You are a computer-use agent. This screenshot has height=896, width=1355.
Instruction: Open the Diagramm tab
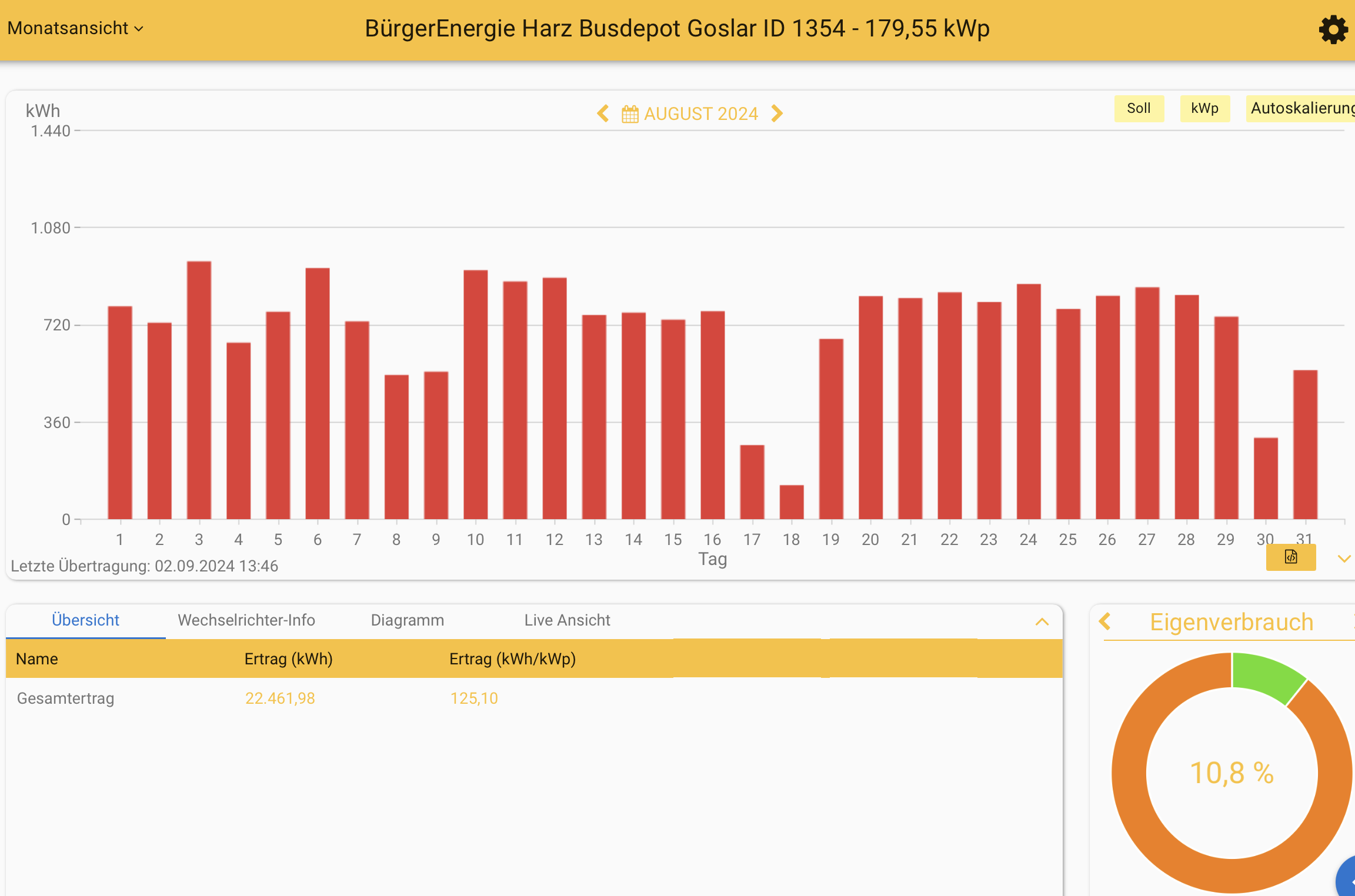(407, 620)
